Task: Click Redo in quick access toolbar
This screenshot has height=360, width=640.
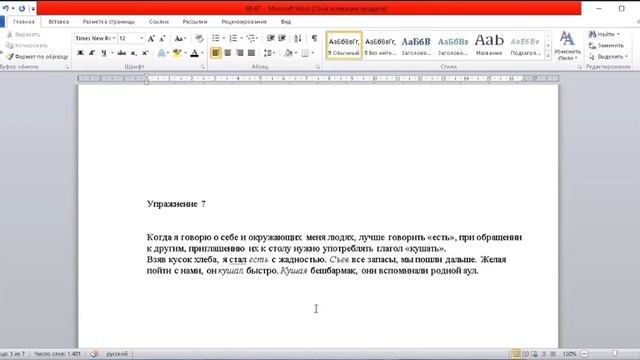Action: [x=22, y=8]
